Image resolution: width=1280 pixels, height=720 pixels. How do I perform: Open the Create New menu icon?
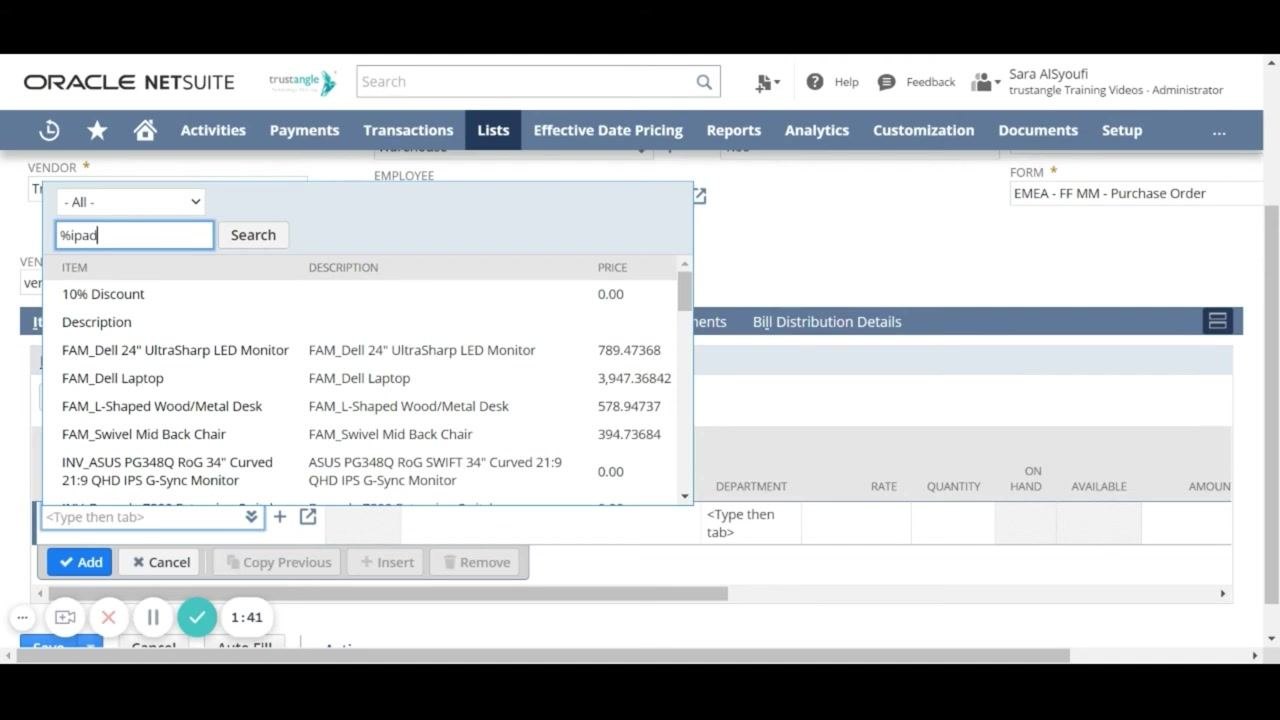click(767, 83)
